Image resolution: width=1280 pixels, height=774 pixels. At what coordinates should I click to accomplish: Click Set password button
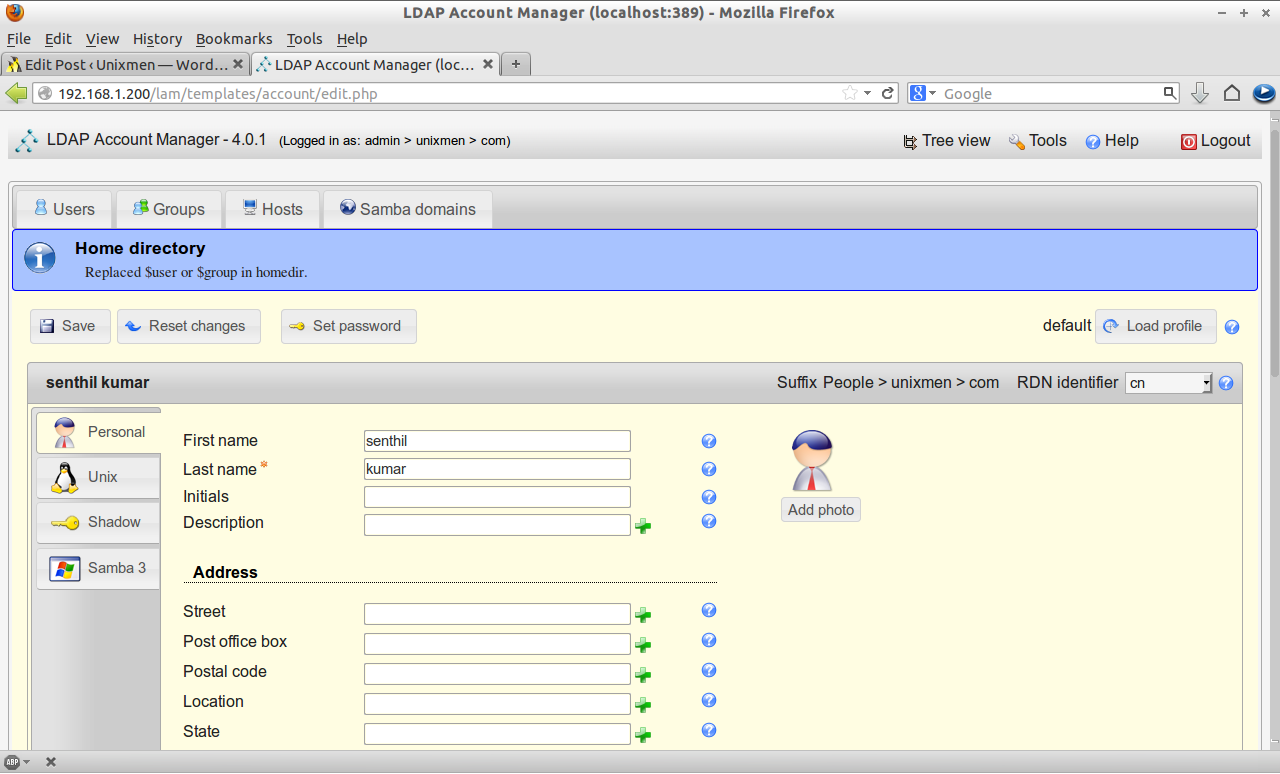point(348,326)
